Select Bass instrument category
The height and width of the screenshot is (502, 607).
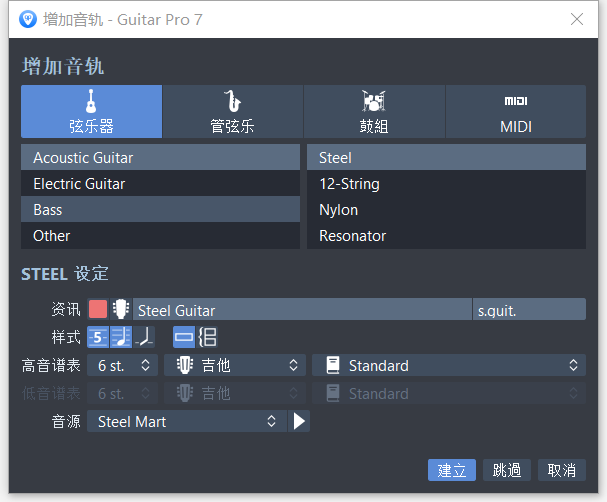(160, 209)
